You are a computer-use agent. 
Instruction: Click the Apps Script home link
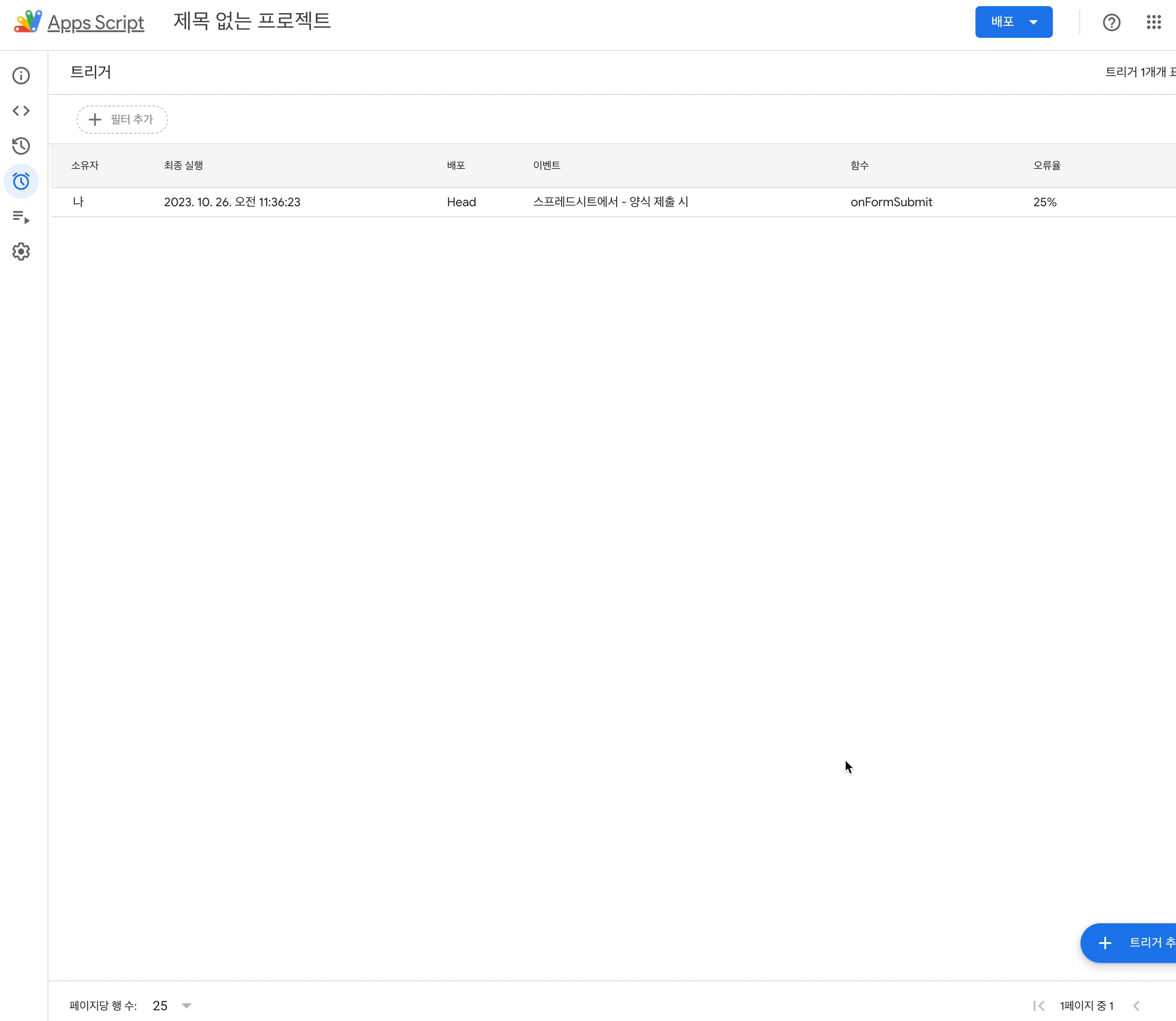click(x=96, y=23)
